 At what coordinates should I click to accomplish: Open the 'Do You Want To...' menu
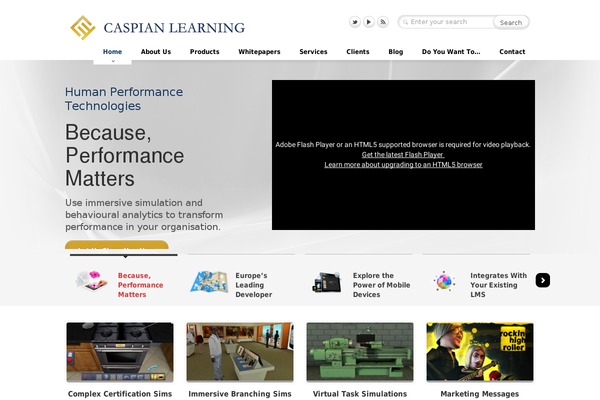451,52
